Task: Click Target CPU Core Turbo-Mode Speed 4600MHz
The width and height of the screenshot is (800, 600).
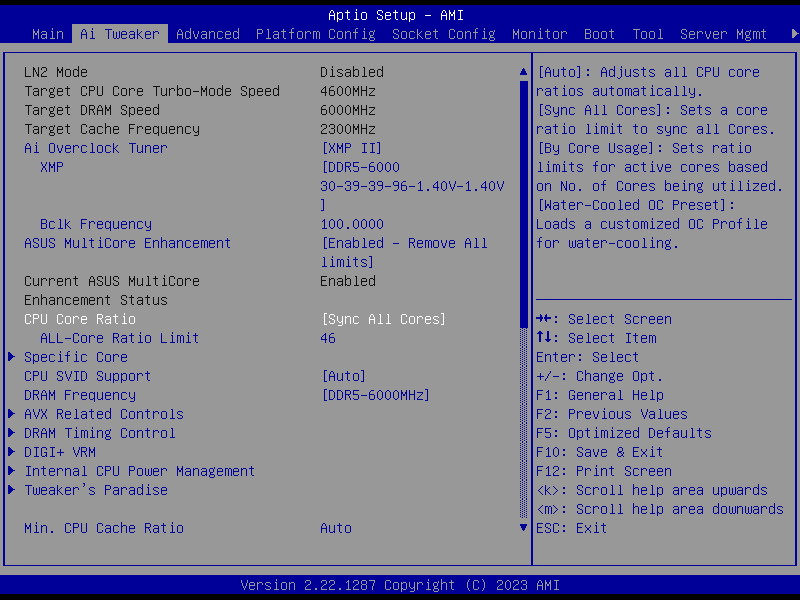Action: click(348, 91)
